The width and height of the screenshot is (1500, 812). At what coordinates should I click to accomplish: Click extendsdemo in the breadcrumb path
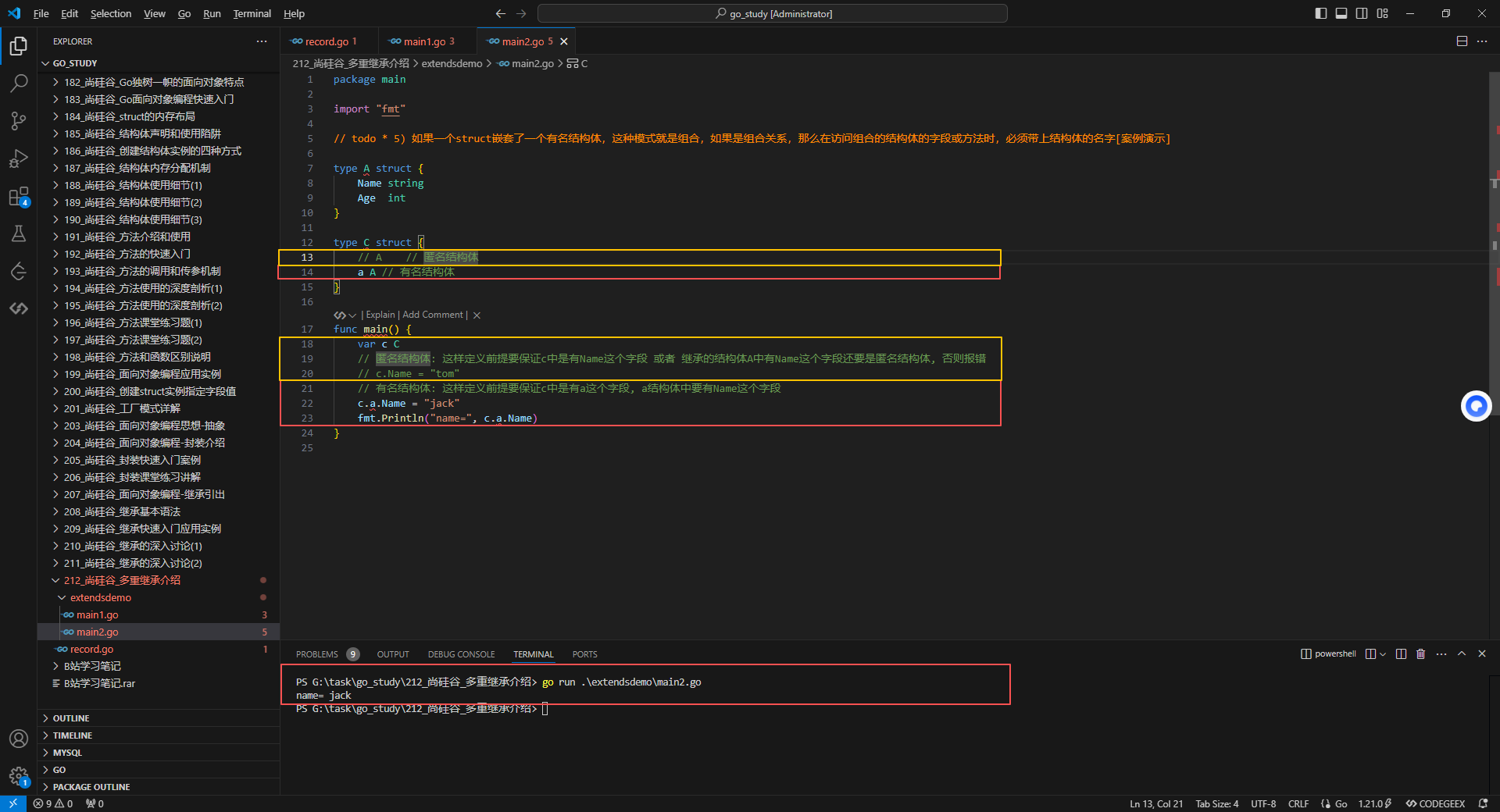tap(452, 63)
